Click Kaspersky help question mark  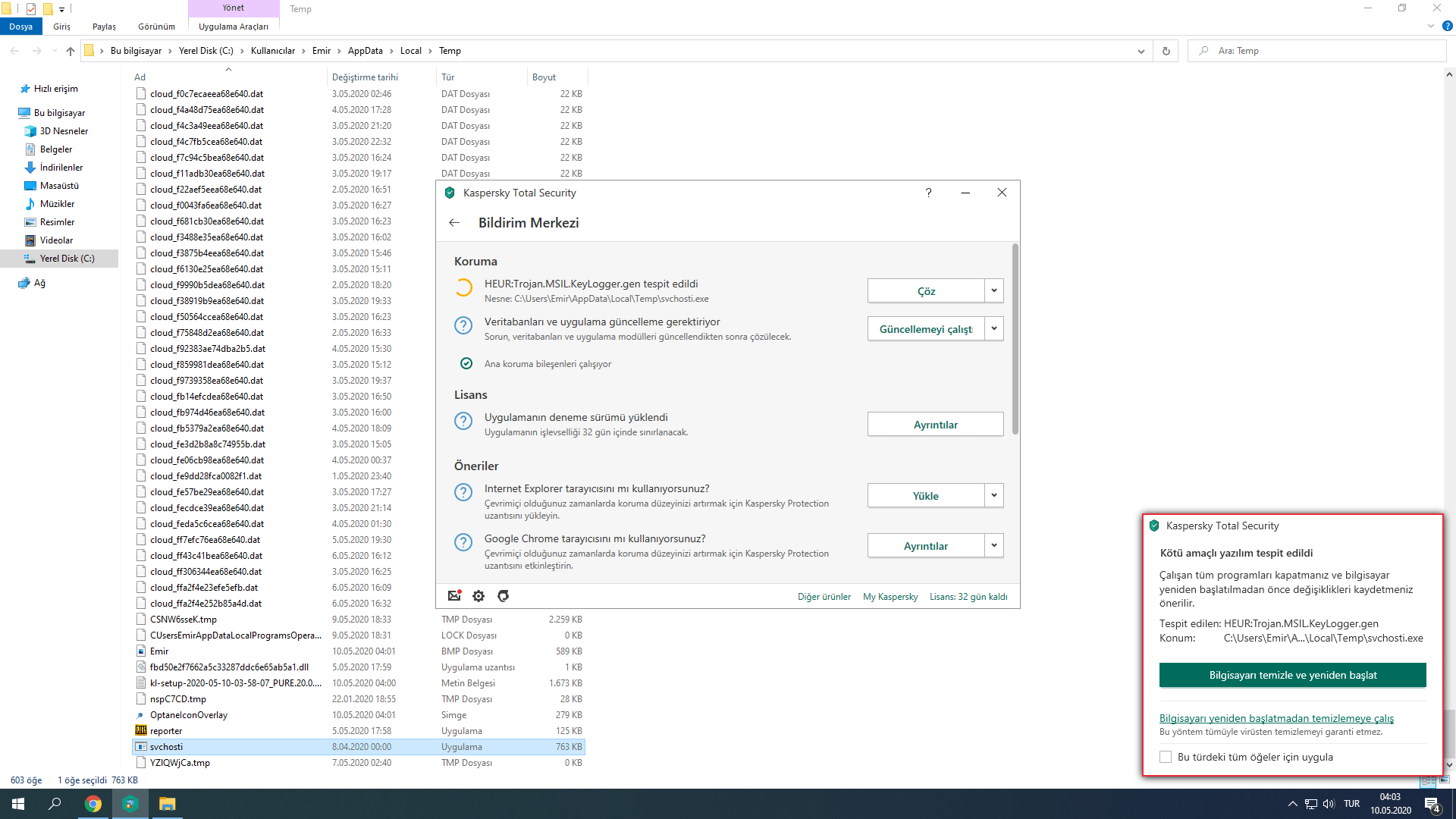[x=928, y=193]
